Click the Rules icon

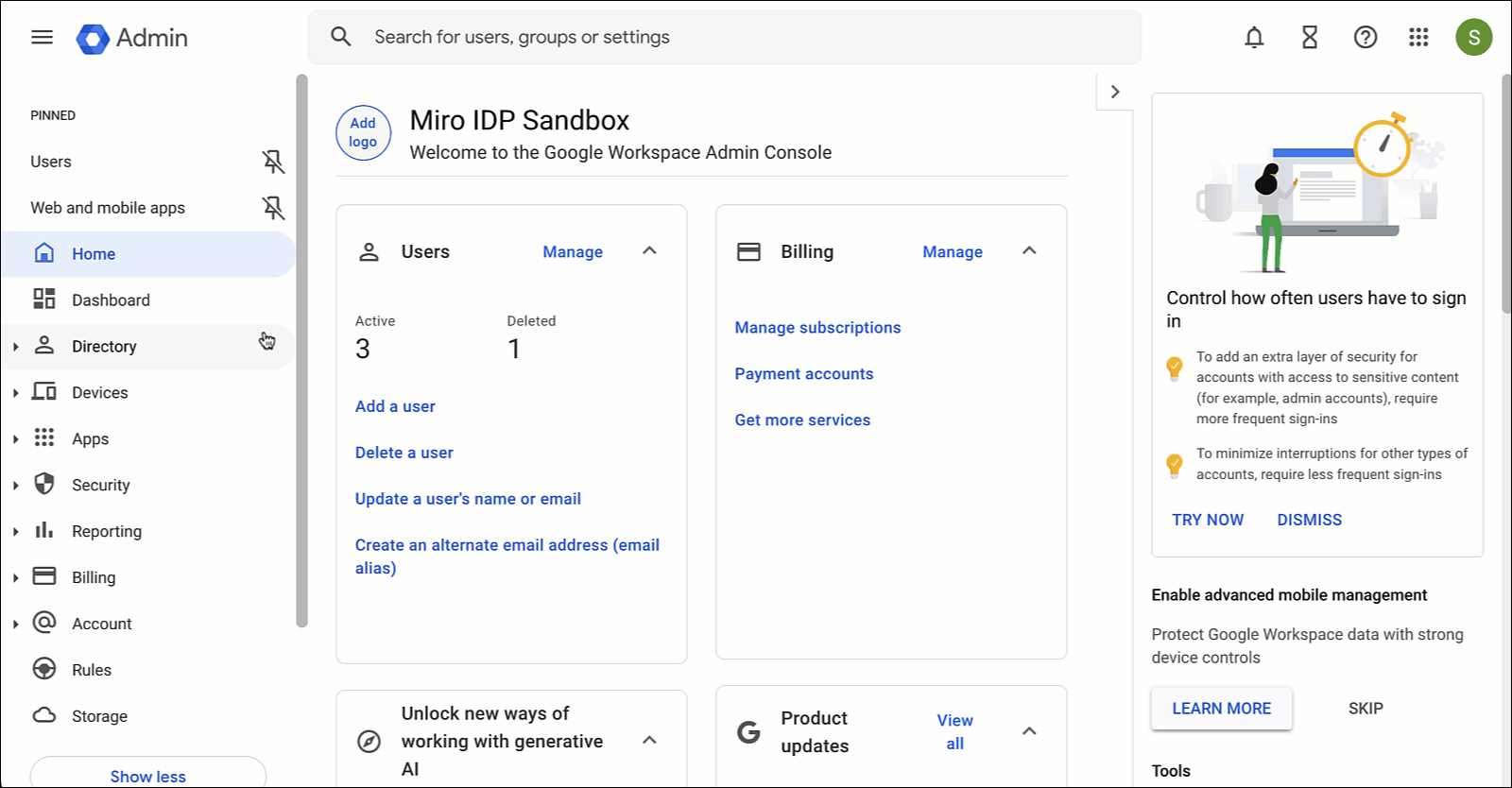(44, 669)
